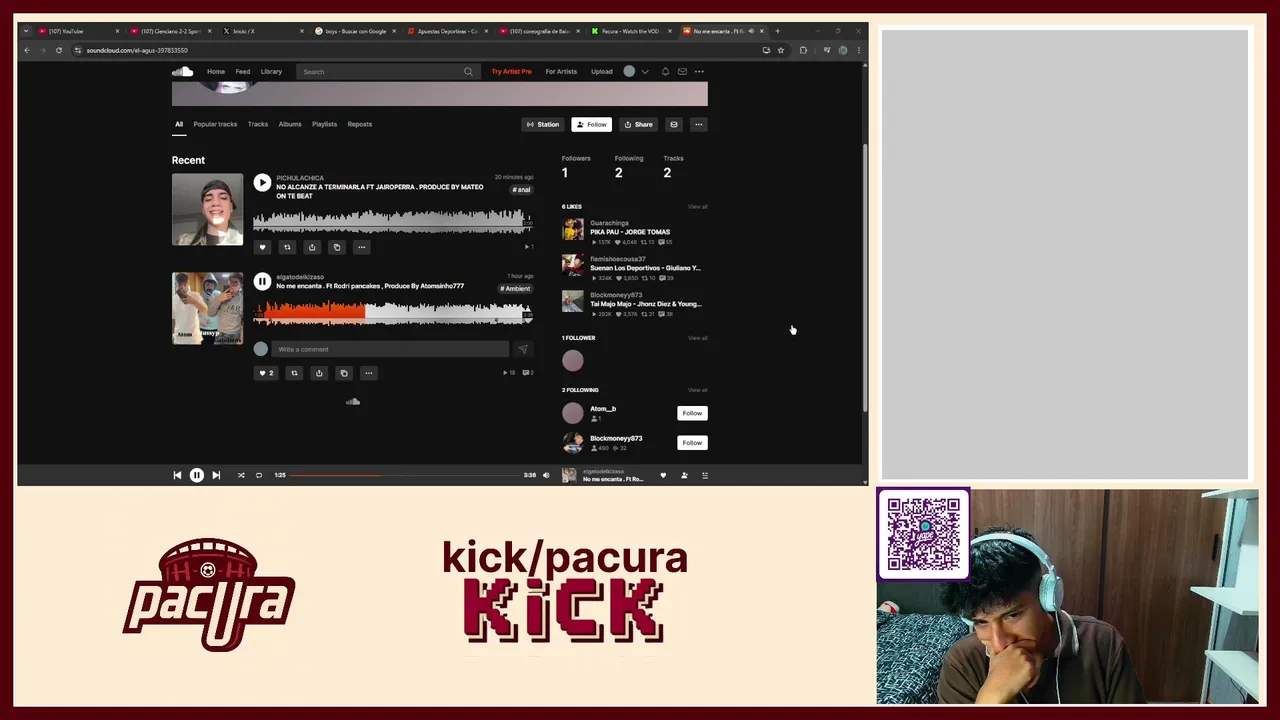Send the comment with the paper-plane icon

click(x=522, y=349)
